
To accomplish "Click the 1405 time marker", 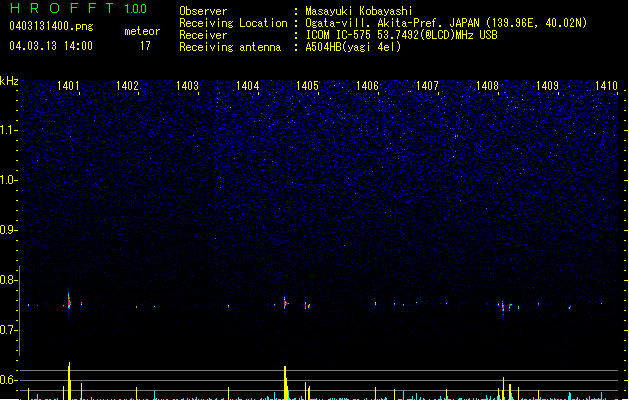I will 307,86.
